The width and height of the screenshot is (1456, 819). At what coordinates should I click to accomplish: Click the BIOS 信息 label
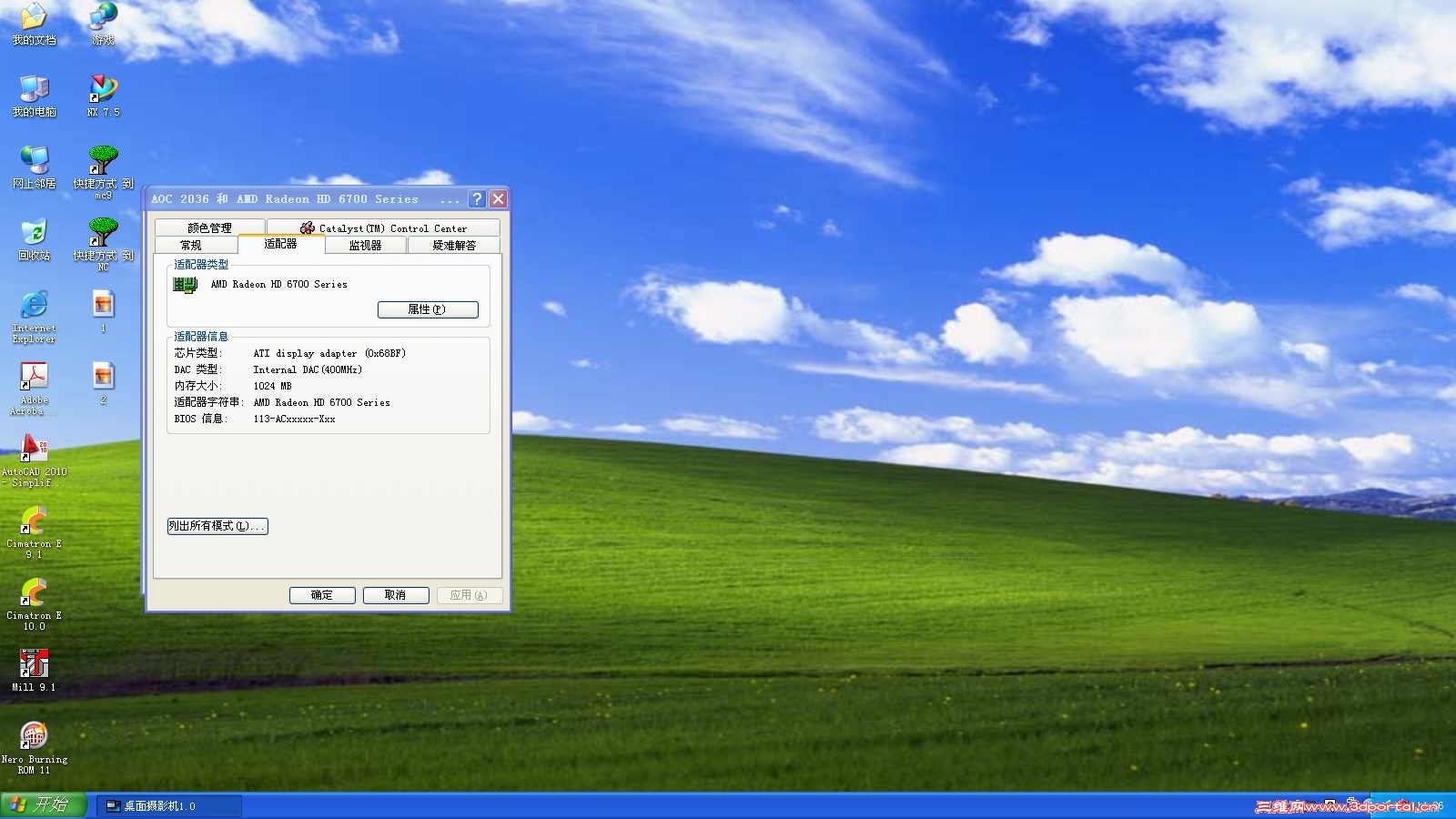(x=201, y=419)
